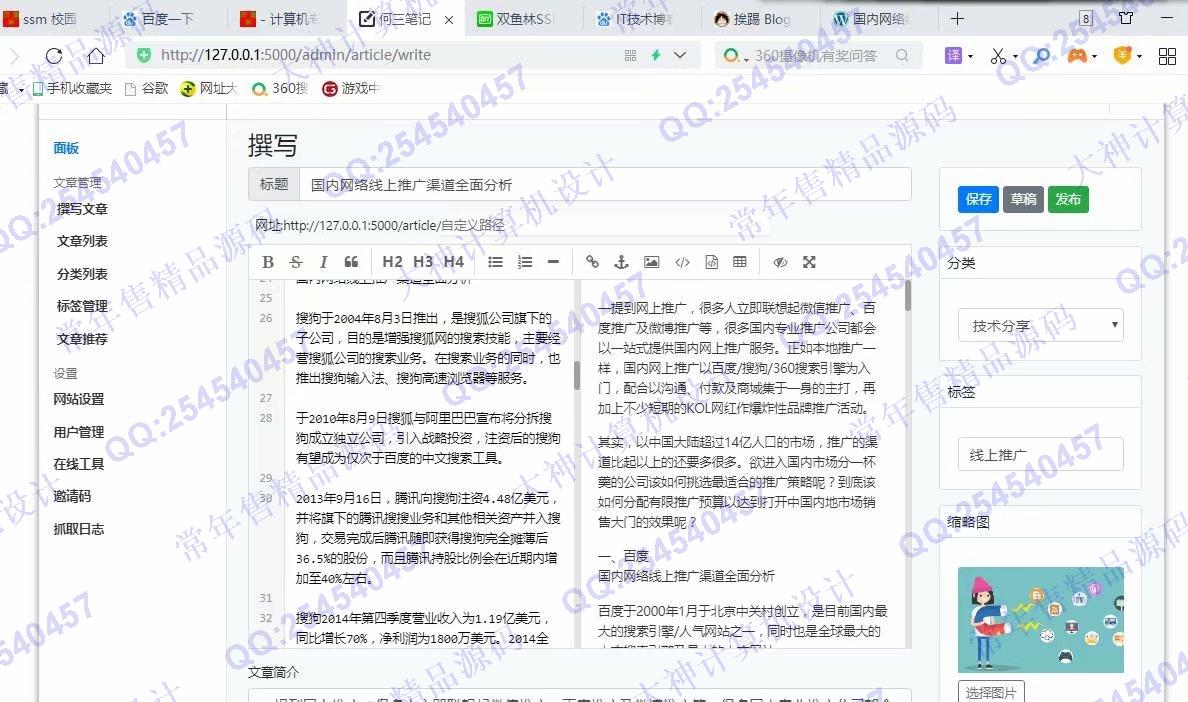Open 在线工具 in the sidebar
The height and width of the screenshot is (702, 1188).
click(x=79, y=464)
